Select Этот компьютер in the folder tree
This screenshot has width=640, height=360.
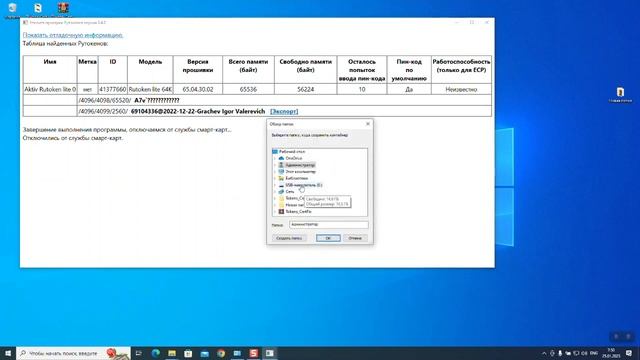300,171
